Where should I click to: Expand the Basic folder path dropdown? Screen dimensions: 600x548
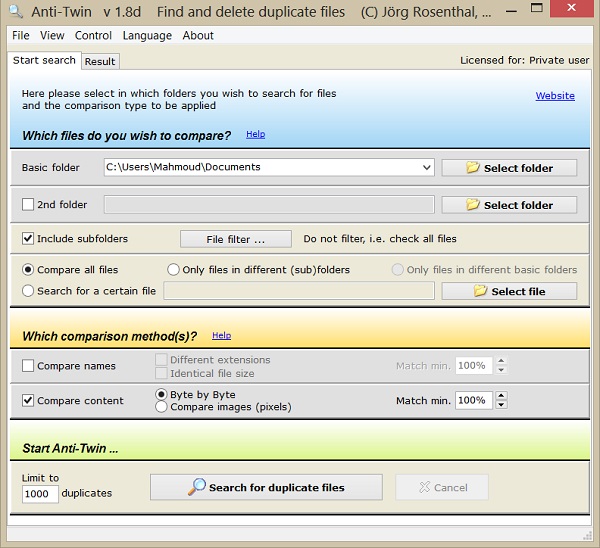[x=426, y=167]
